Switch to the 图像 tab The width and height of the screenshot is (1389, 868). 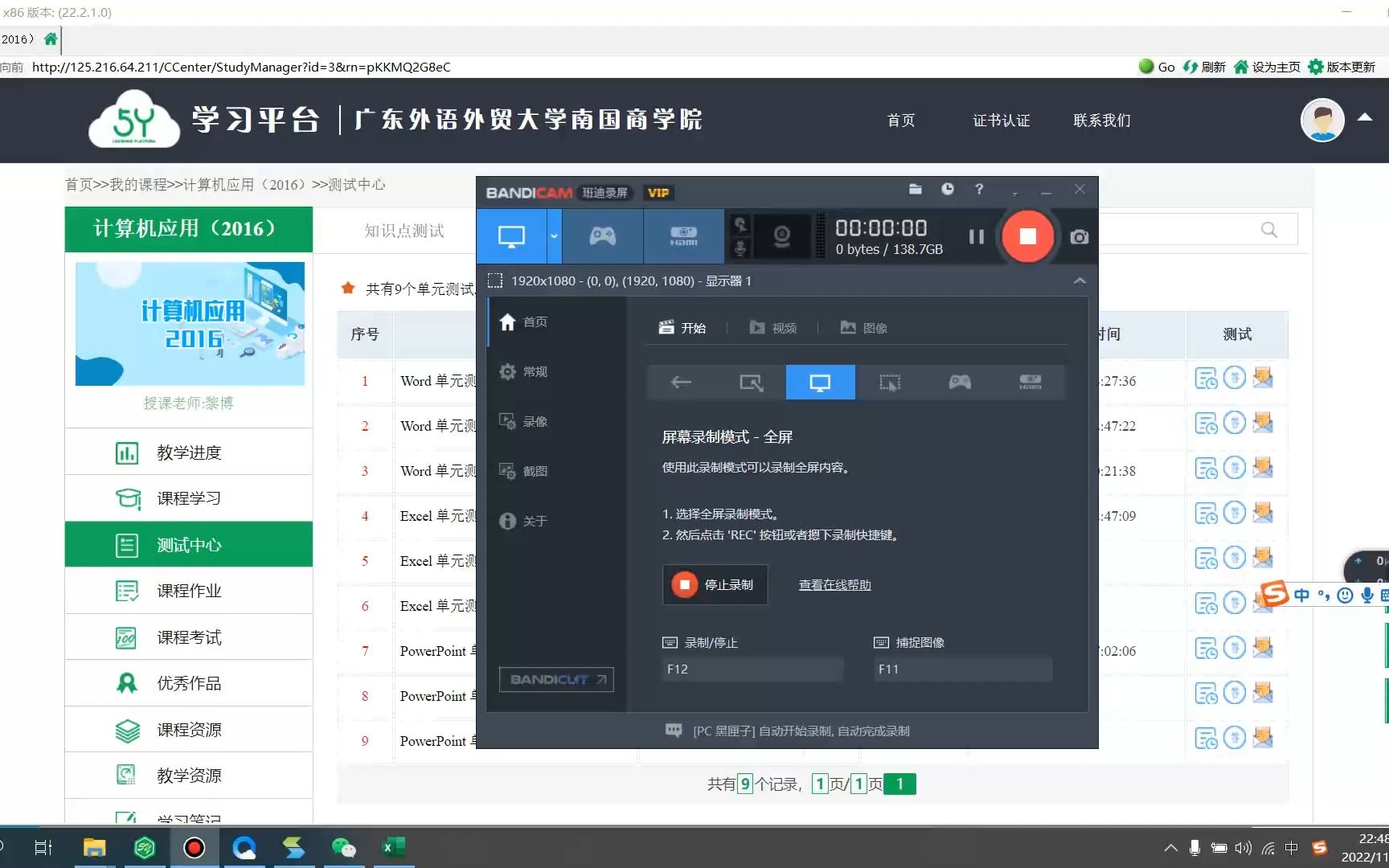point(863,328)
